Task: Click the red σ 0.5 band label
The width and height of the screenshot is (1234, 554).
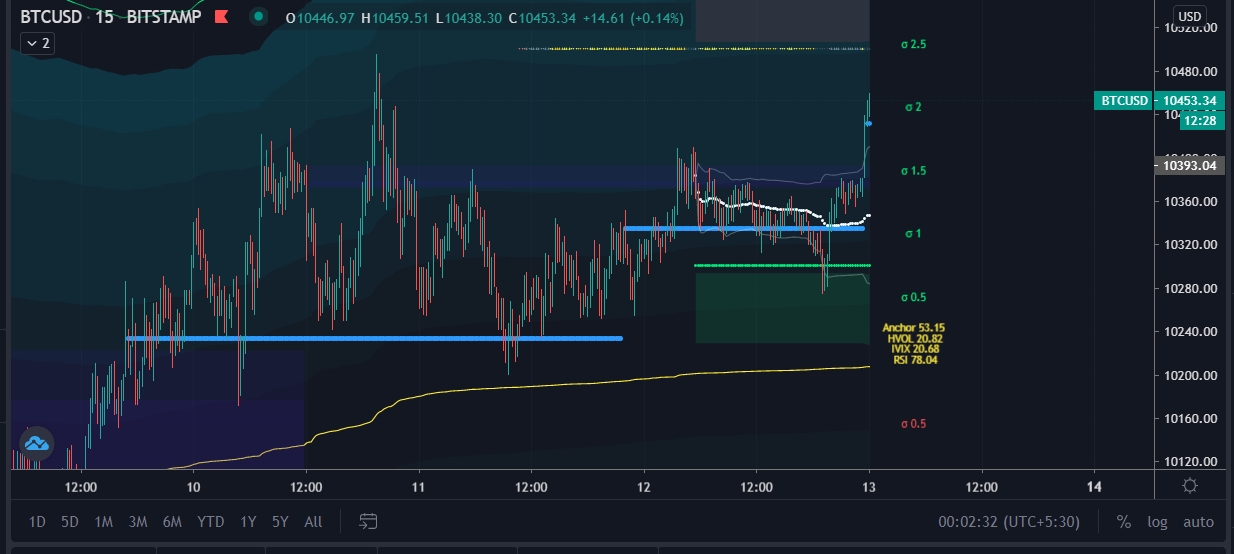Action: click(x=915, y=423)
